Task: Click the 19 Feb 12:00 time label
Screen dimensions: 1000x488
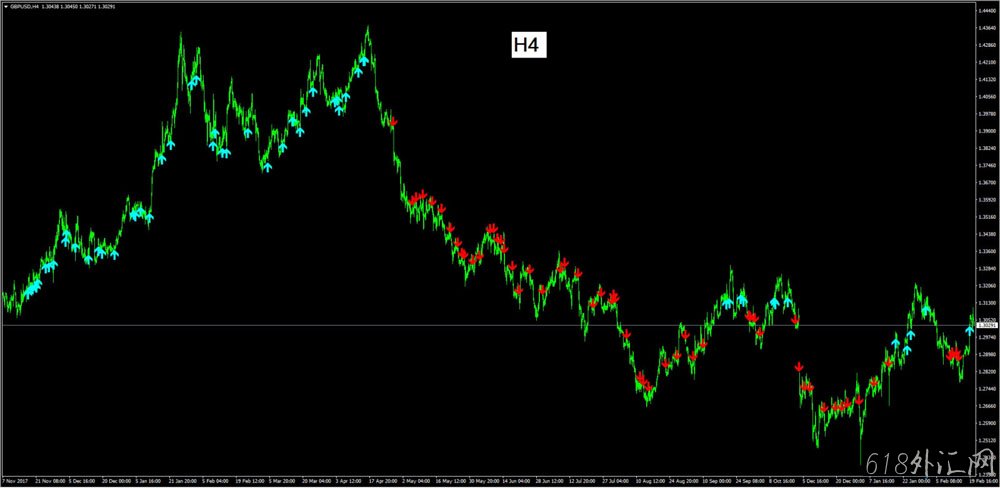Action: pyautogui.click(x=250, y=481)
